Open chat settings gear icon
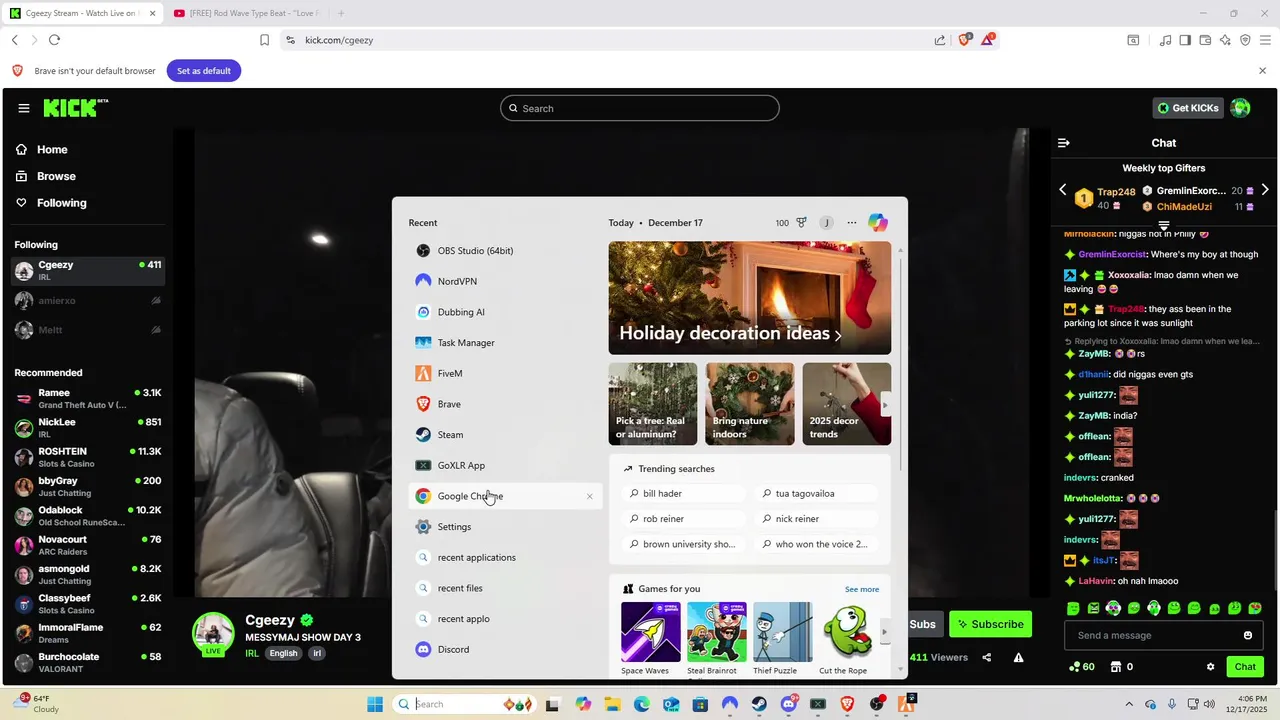The height and width of the screenshot is (720, 1280). tap(1210, 667)
